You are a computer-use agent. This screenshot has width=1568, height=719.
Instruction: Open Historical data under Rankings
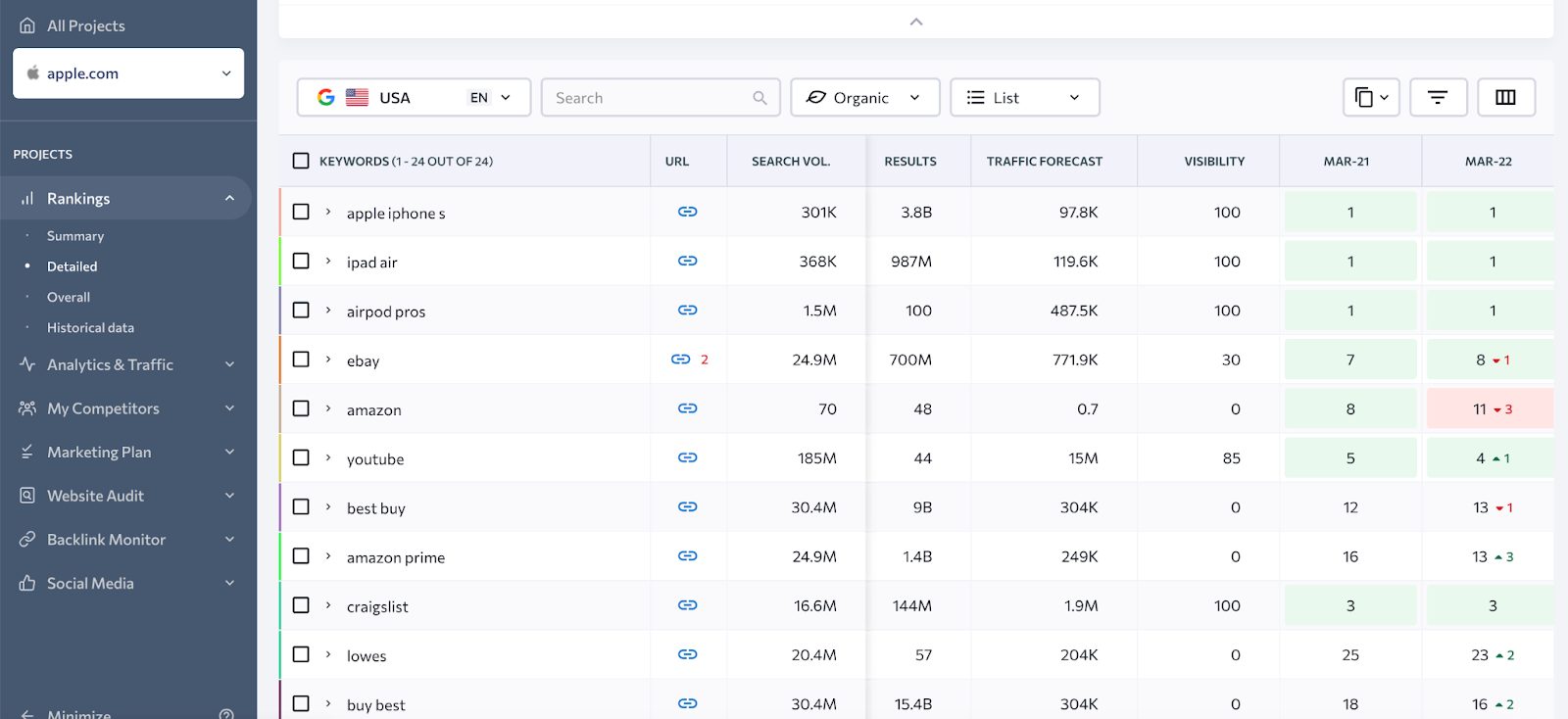coord(90,327)
